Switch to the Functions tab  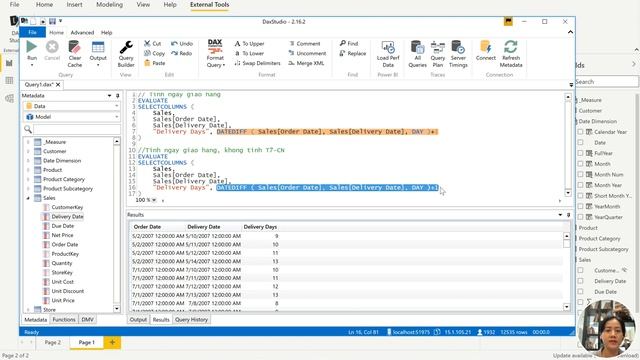(64, 320)
